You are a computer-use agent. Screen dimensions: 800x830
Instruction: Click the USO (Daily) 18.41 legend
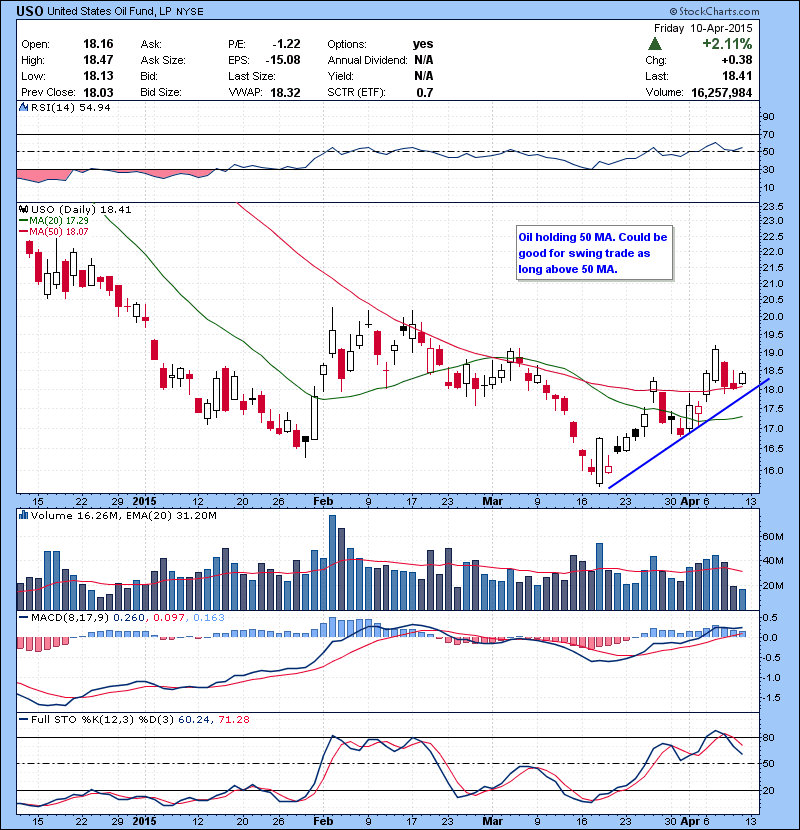point(81,210)
